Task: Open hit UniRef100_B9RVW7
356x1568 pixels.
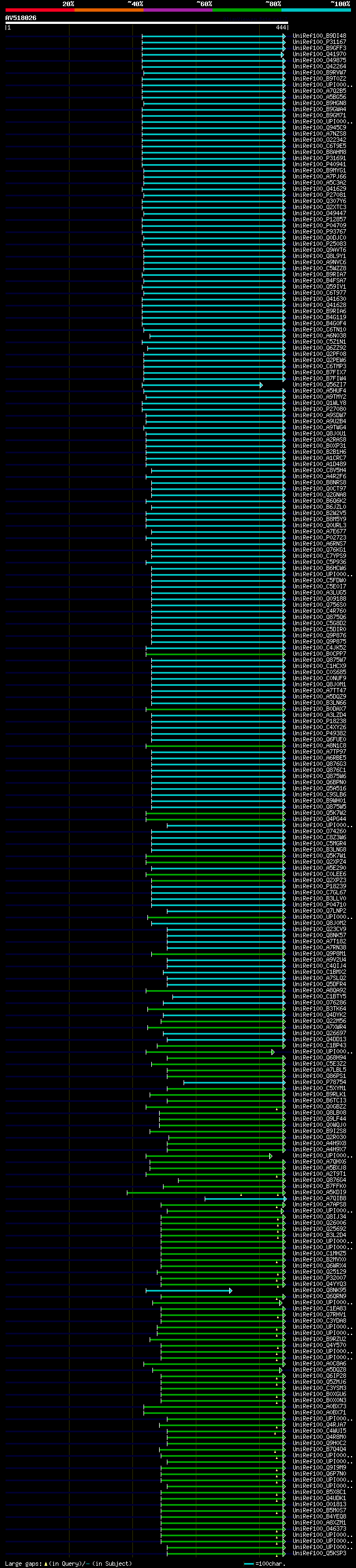Action: pyautogui.click(x=319, y=72)
